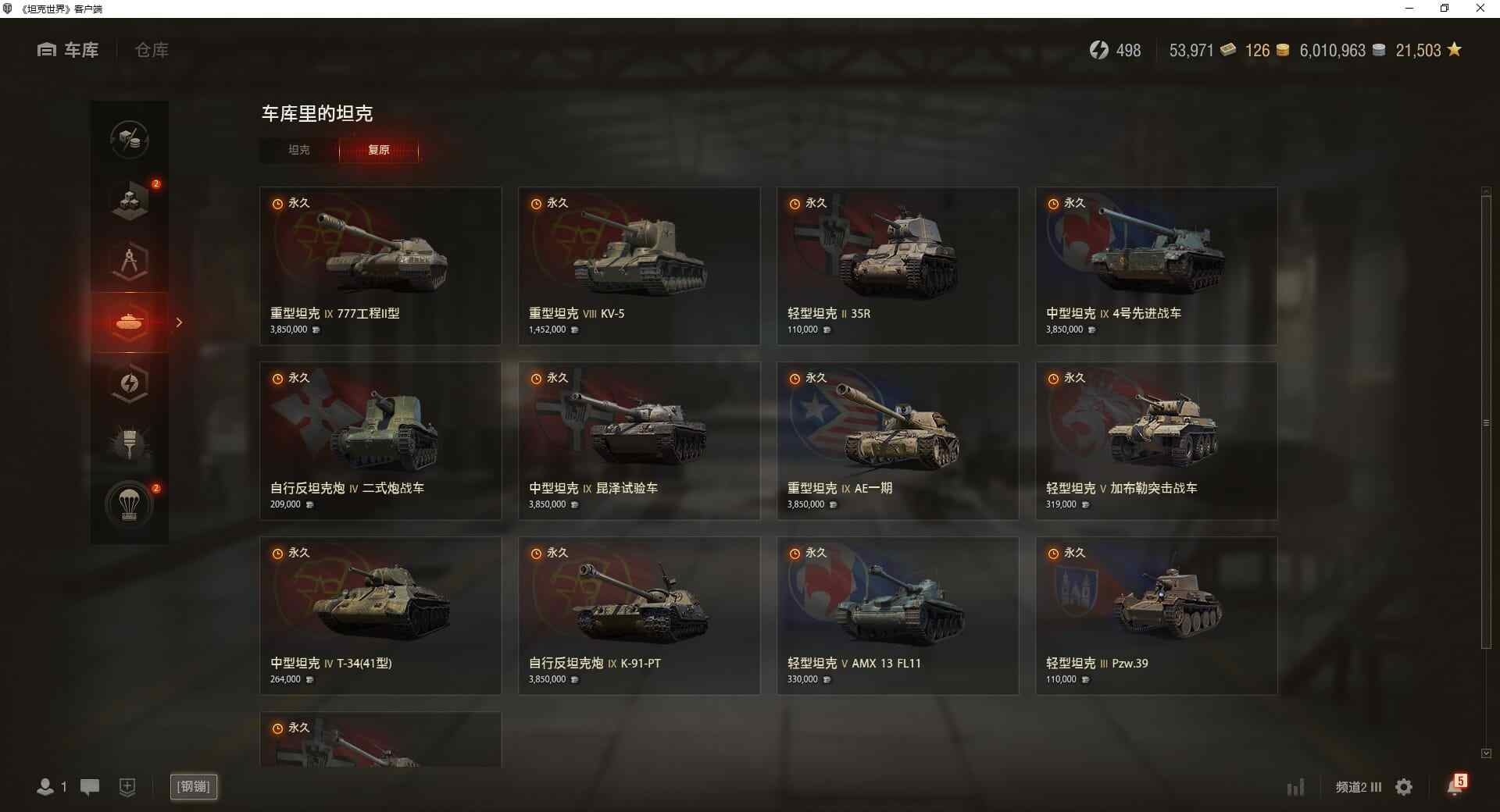1500x812 pixels.
Task: Open the chat bubble icon
Action: point(90,787)
